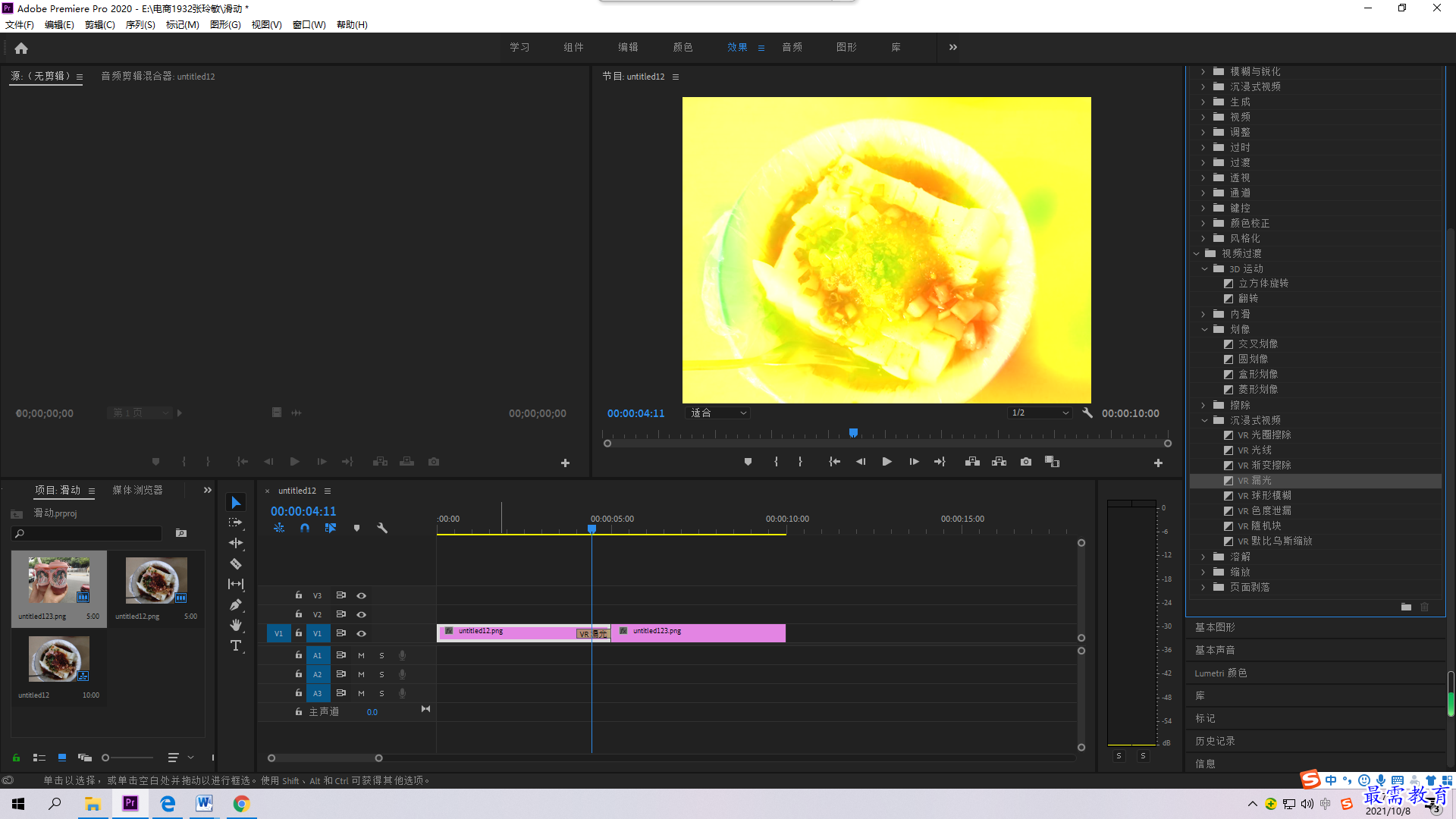Mute audio track A1
Screen dimensions: 1456x819
361,655
